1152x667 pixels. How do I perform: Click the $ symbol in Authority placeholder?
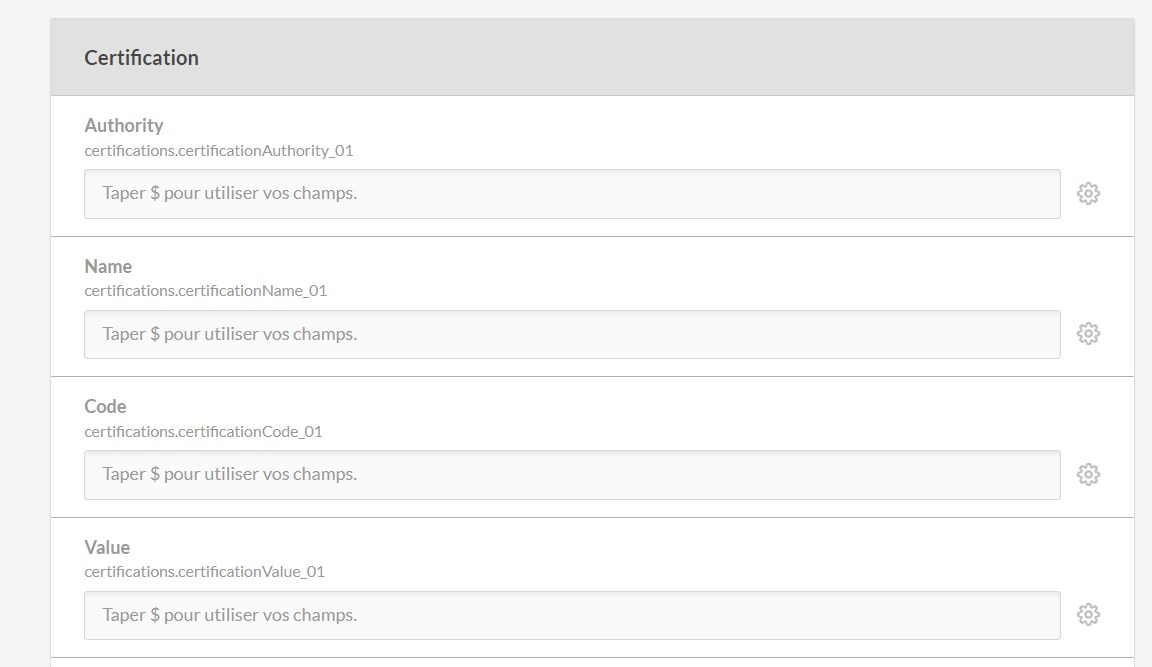155,193
